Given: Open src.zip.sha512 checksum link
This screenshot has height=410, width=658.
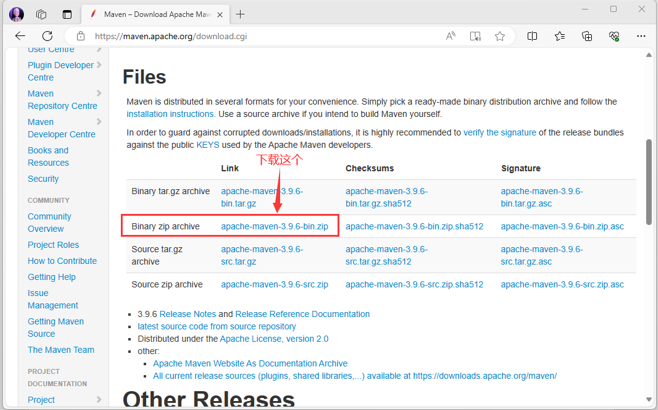Looking at the screenshot, I should pyautogui.click(x=414, y=285).
